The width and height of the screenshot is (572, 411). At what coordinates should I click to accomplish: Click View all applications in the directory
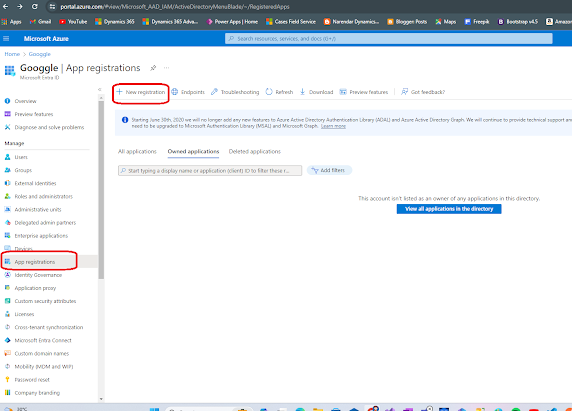point(449,209)
